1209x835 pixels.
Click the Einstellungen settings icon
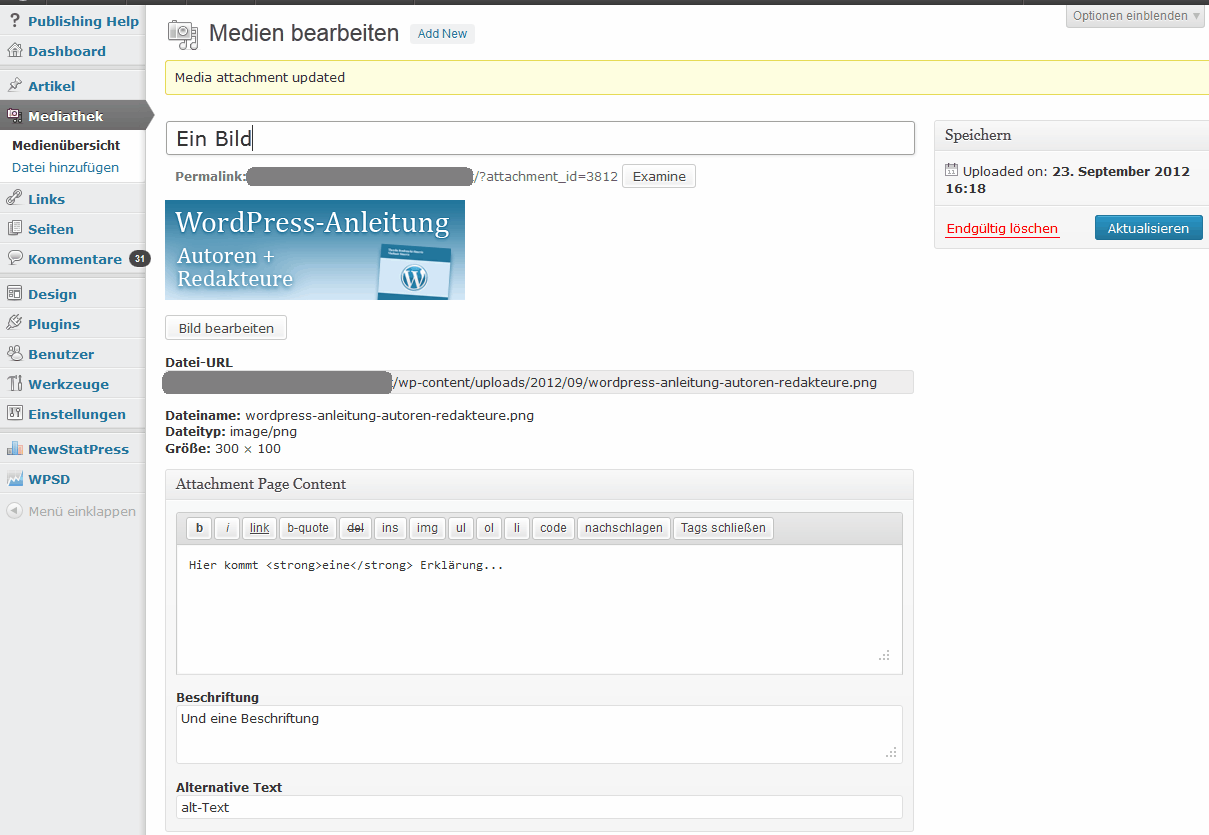pos(14,414)
